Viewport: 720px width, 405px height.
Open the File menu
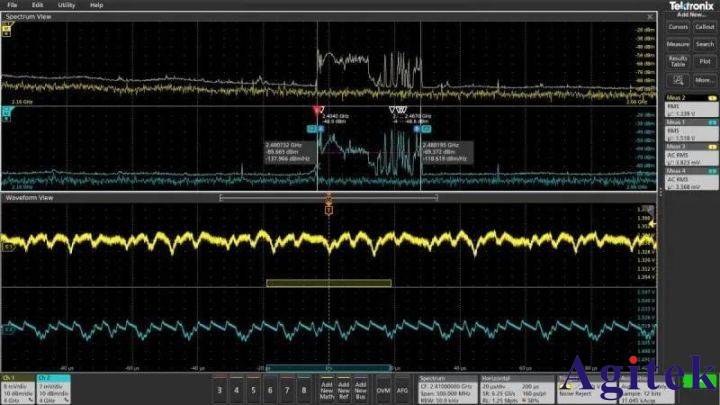click(12, 5)
